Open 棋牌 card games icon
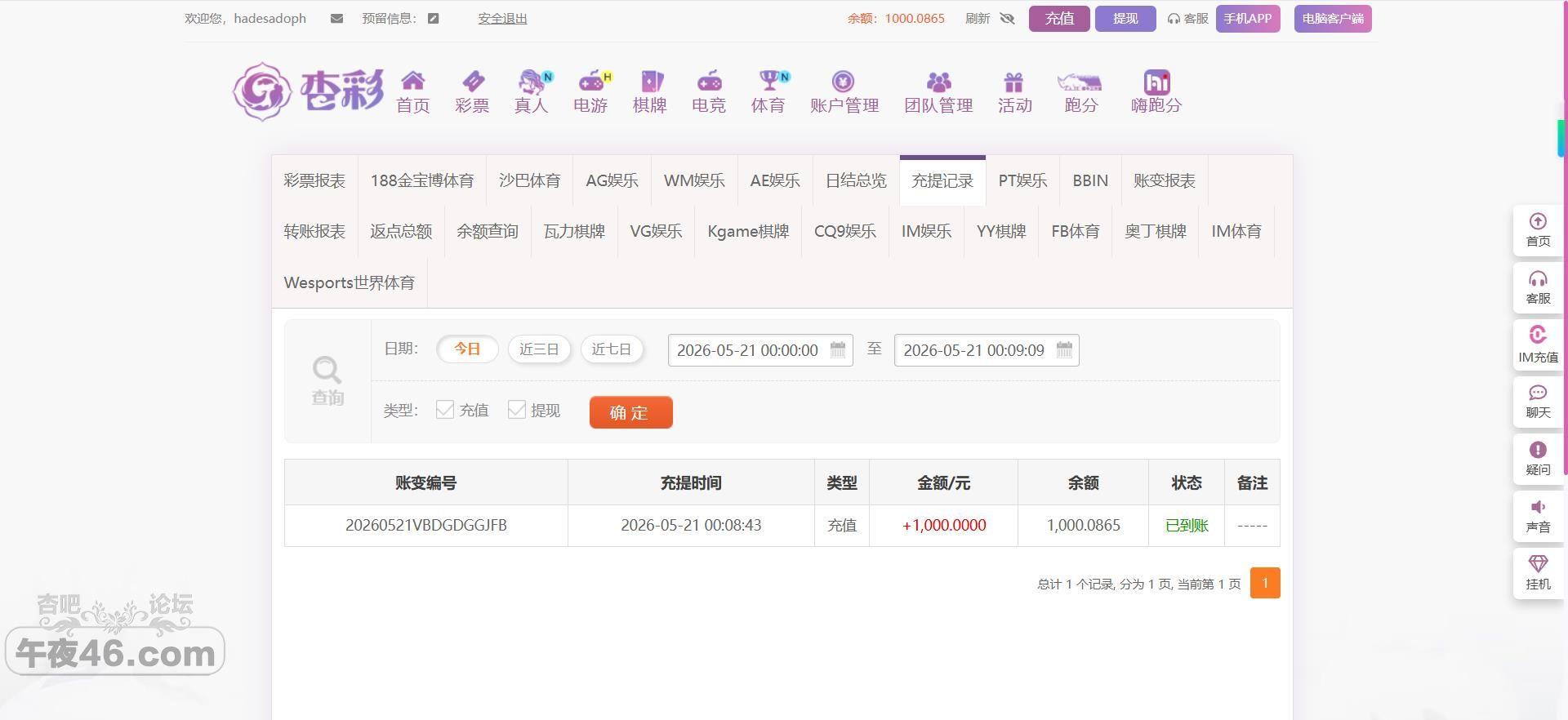 (652, 81)
